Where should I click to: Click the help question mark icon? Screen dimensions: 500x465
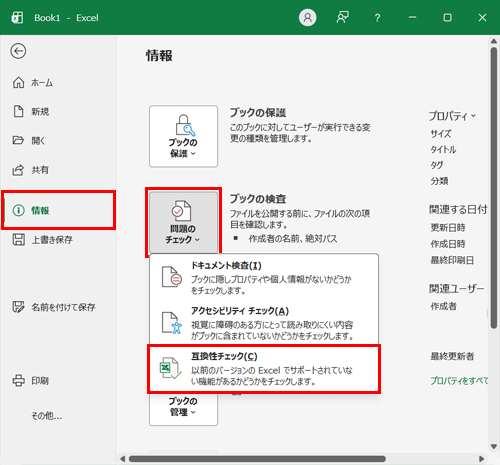click(x=377, y=18)
